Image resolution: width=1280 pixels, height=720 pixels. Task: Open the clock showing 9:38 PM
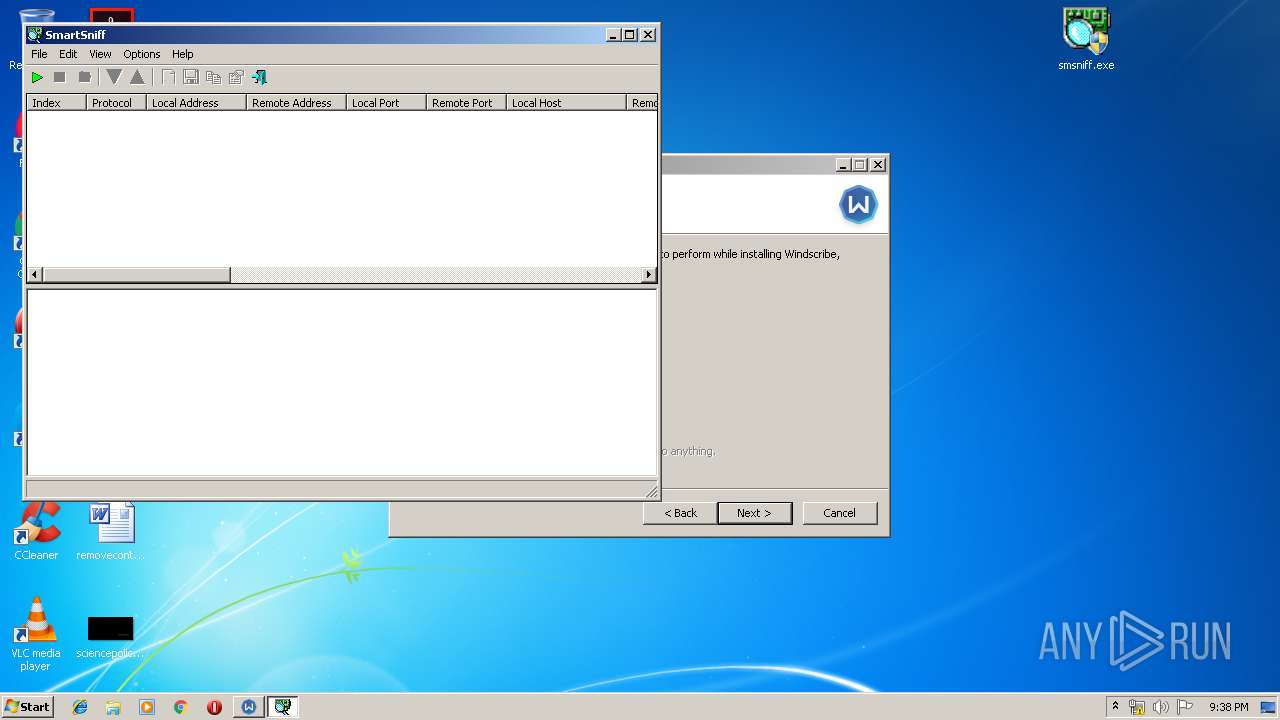[1228, 707]
